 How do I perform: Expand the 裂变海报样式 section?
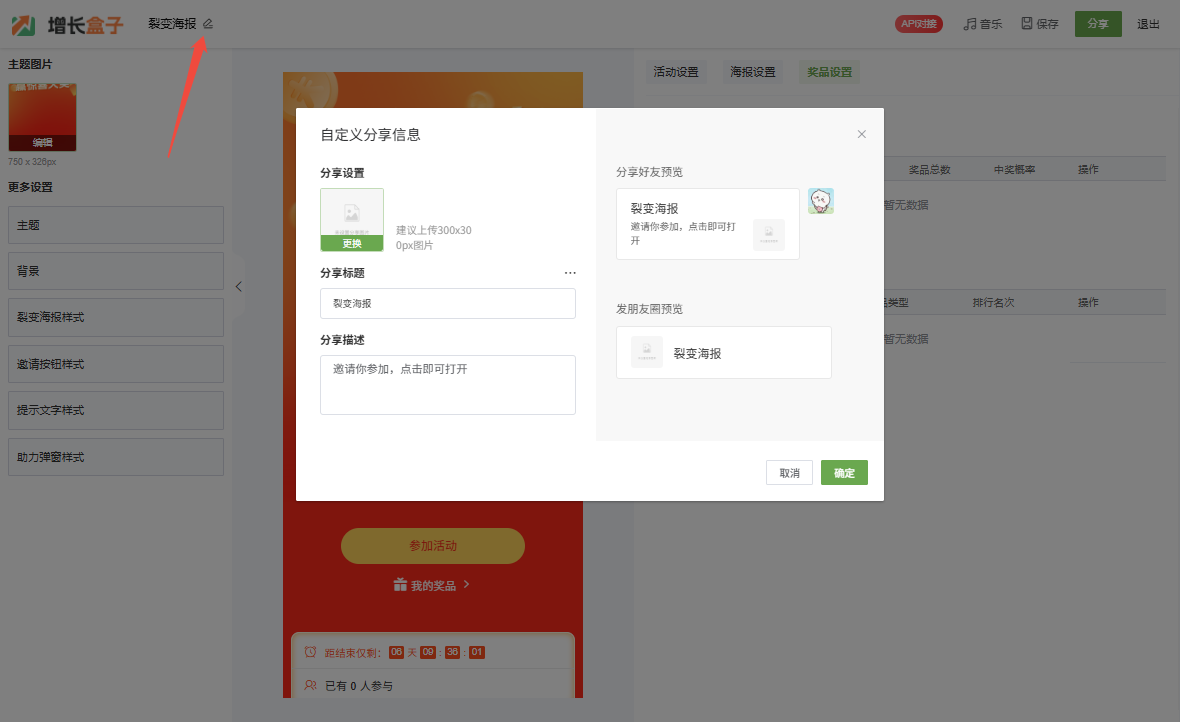(x=116, y=317)
